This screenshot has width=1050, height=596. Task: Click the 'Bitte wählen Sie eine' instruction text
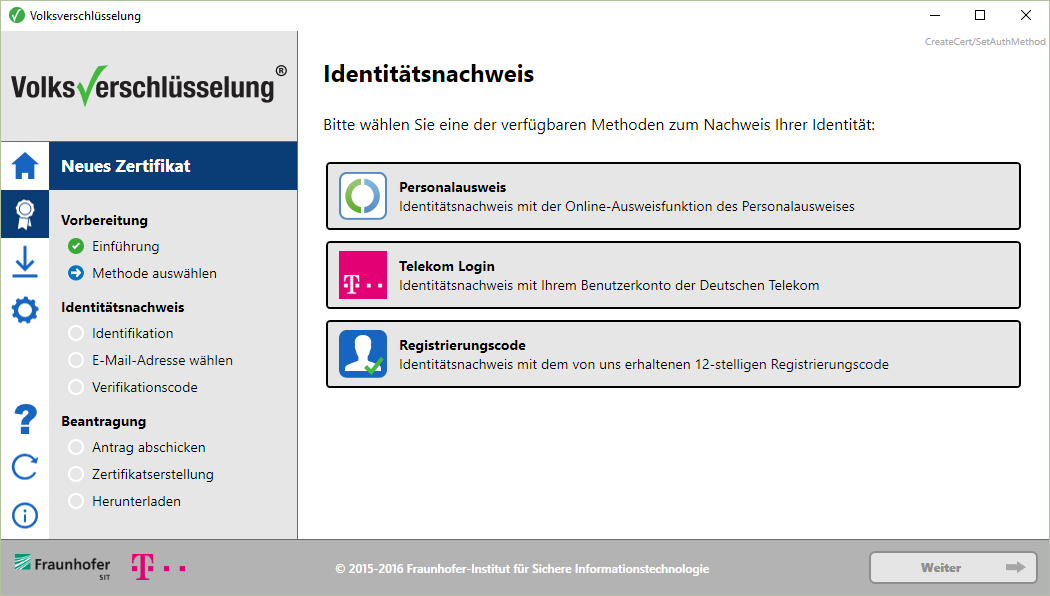[x=599, y=125]
